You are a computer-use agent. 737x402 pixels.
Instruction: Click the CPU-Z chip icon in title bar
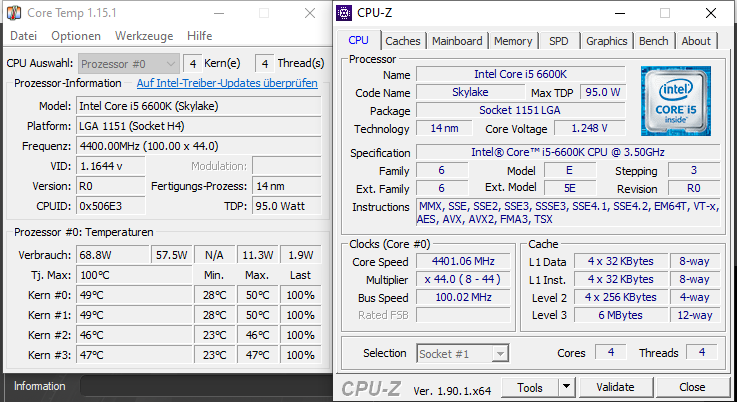point(344,13)
